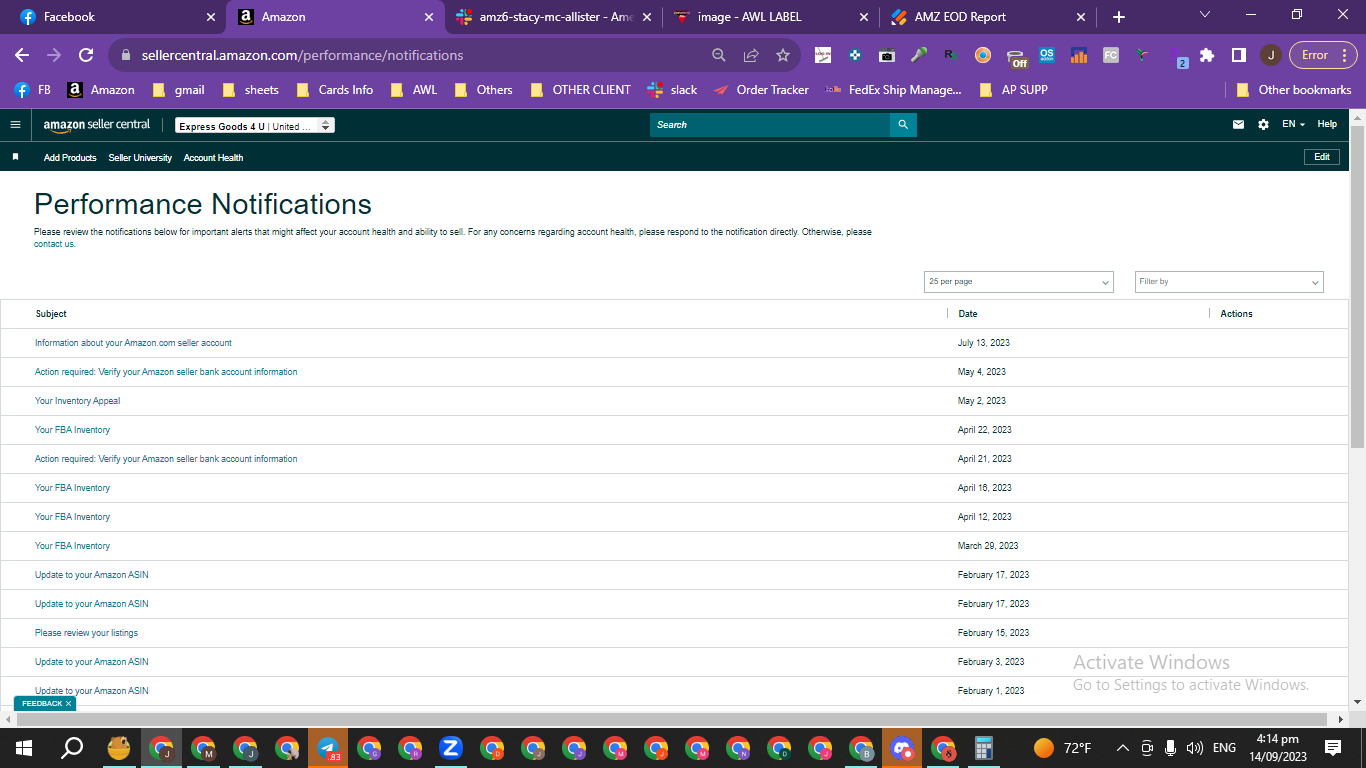This screenshot has height=768, width=1366.
Task: Open the Windows Start menu
Action: coord(24,748)
